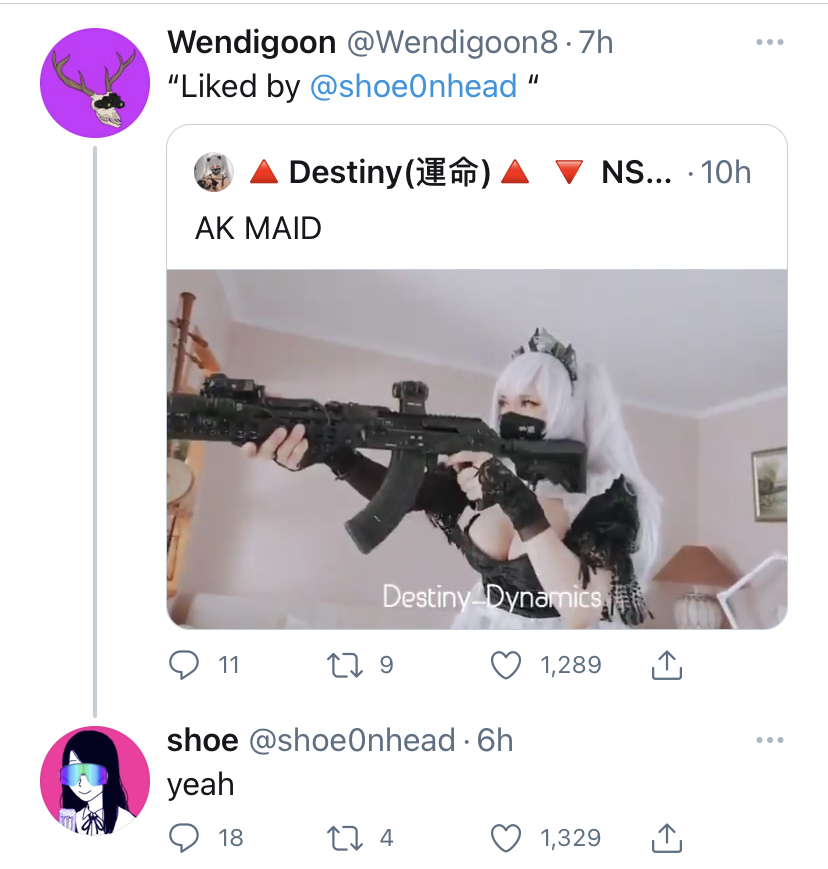Open Wendigoon display name profile
Screen dimensions: 828x869
pyautogui.click(x=252, y=42)
